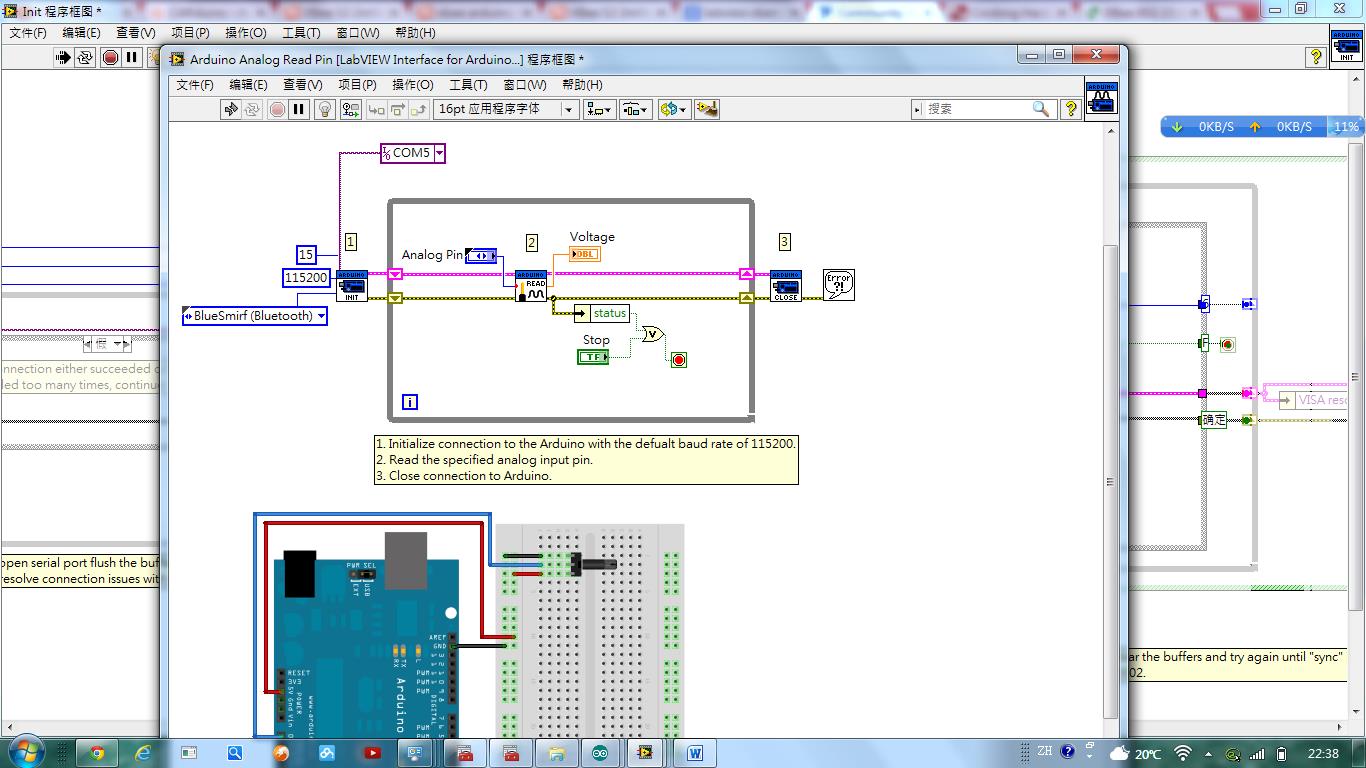
Task: Select the Or logic gate node
Action: point(653,334)
